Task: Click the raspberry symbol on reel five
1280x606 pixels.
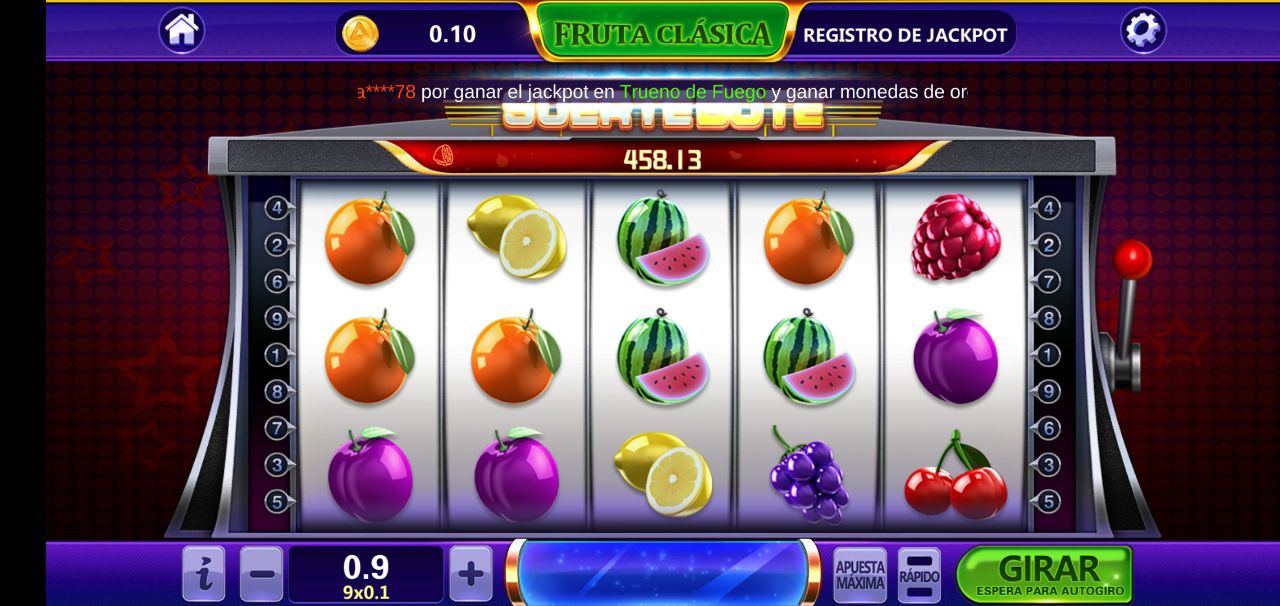Action: (x=955, y=238)
